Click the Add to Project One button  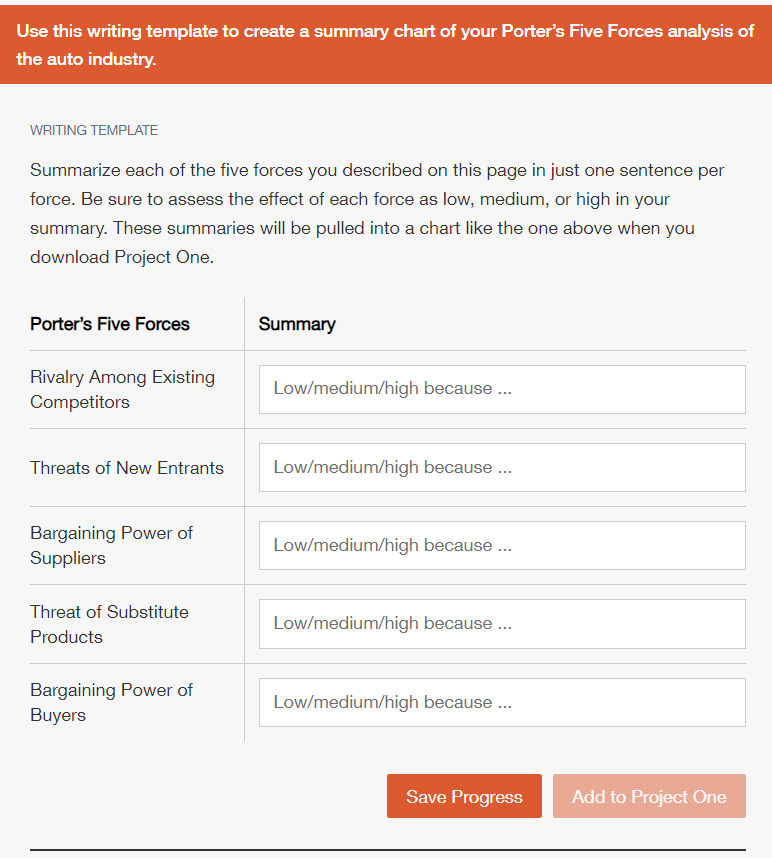[649, 796]
